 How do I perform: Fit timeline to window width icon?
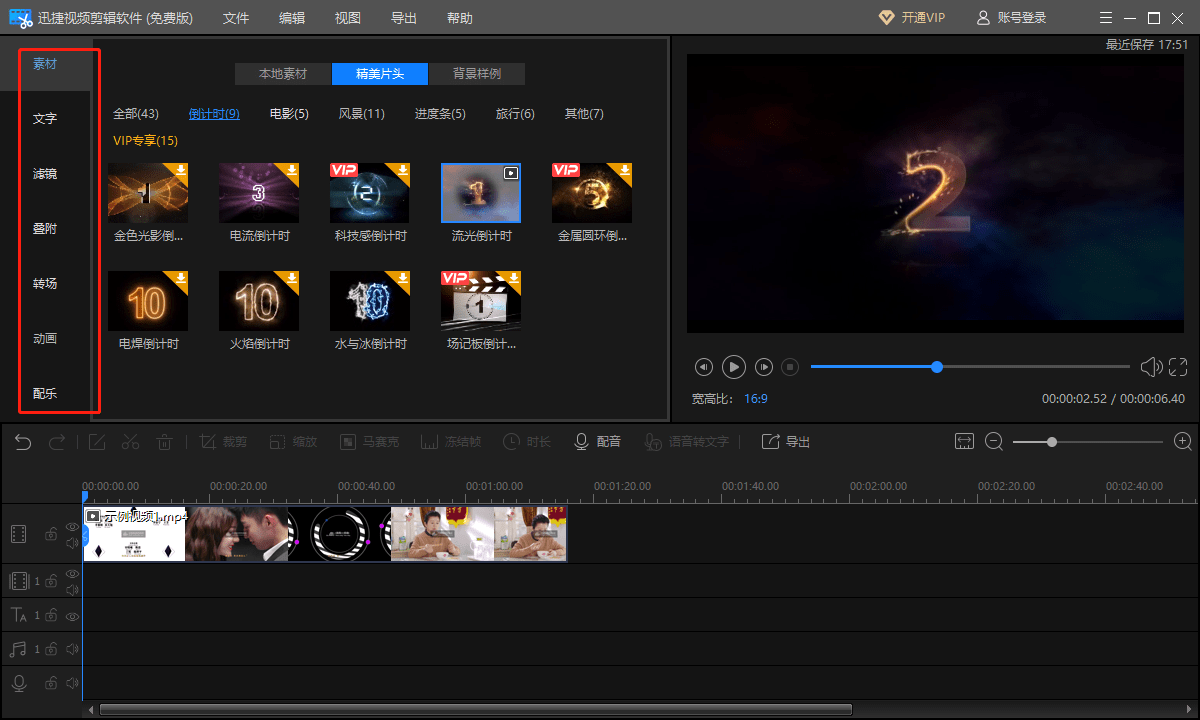964,441
